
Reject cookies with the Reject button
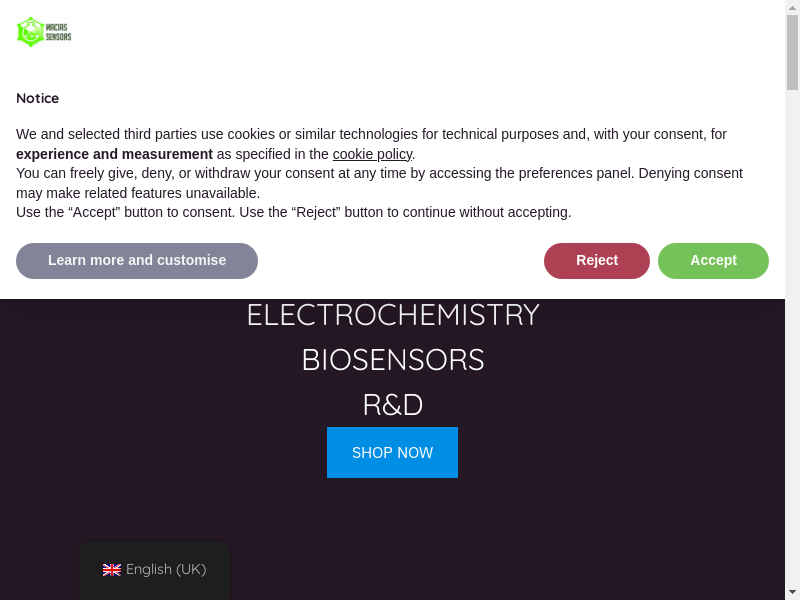pos(597,261)
